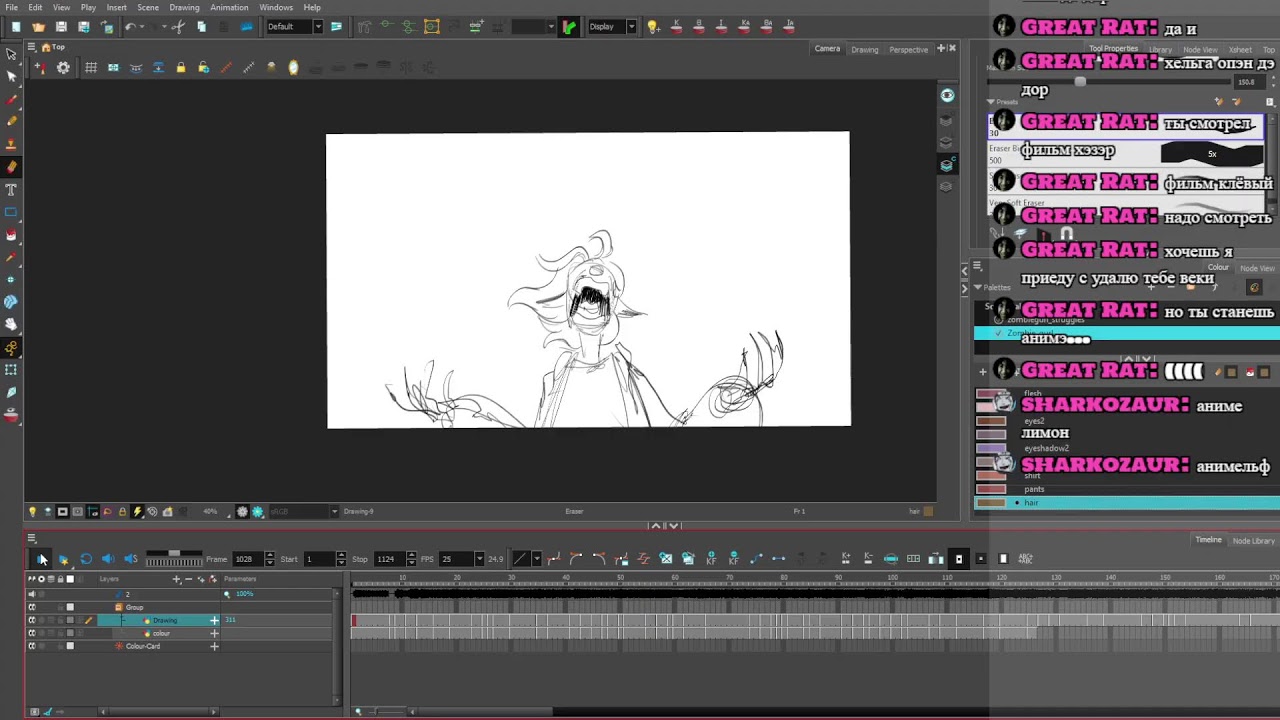
Task: Toggle the grid icon in Camera view toolbar
Action: point(91,68)
